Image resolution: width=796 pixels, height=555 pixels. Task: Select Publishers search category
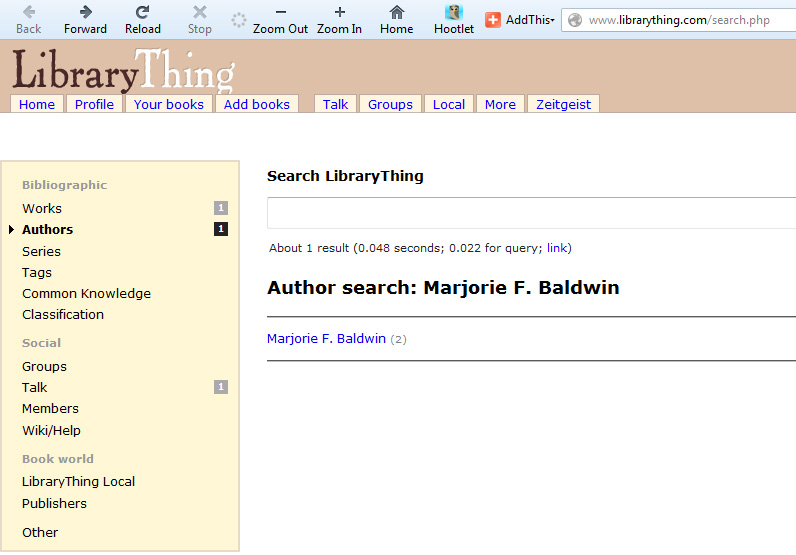(54, 503)
